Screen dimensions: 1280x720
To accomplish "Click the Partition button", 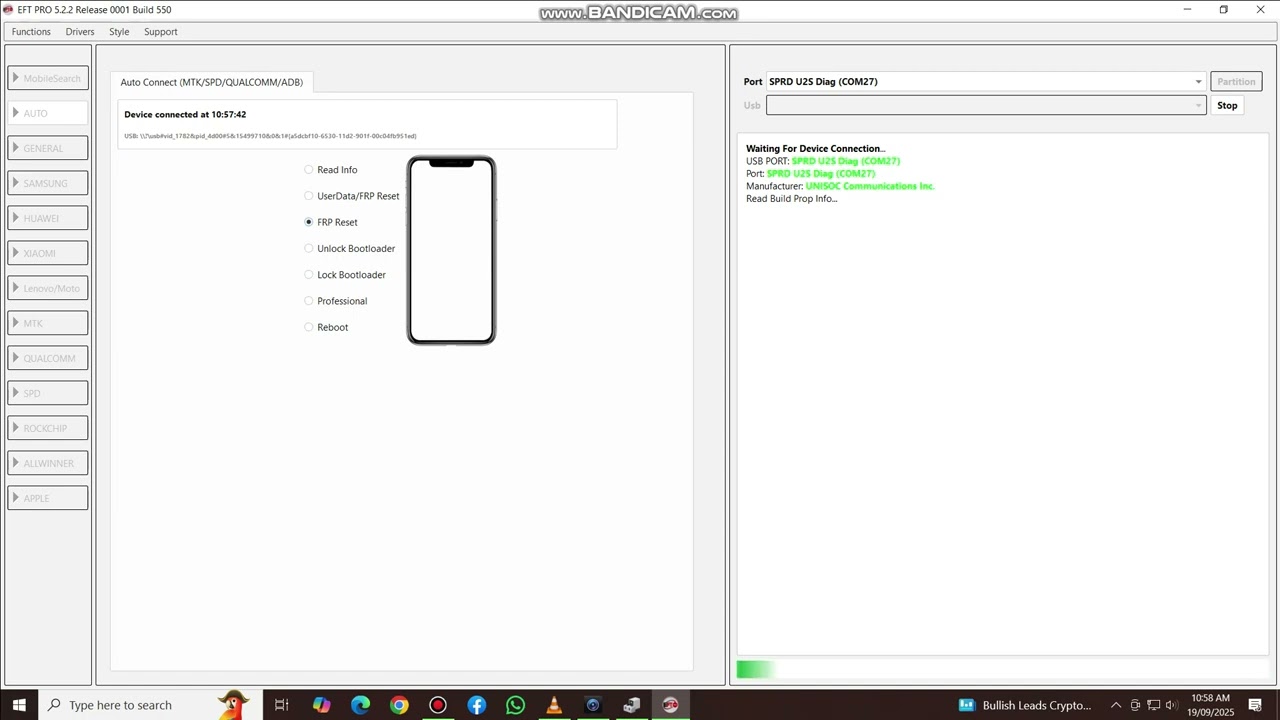I will [1236, 82].
